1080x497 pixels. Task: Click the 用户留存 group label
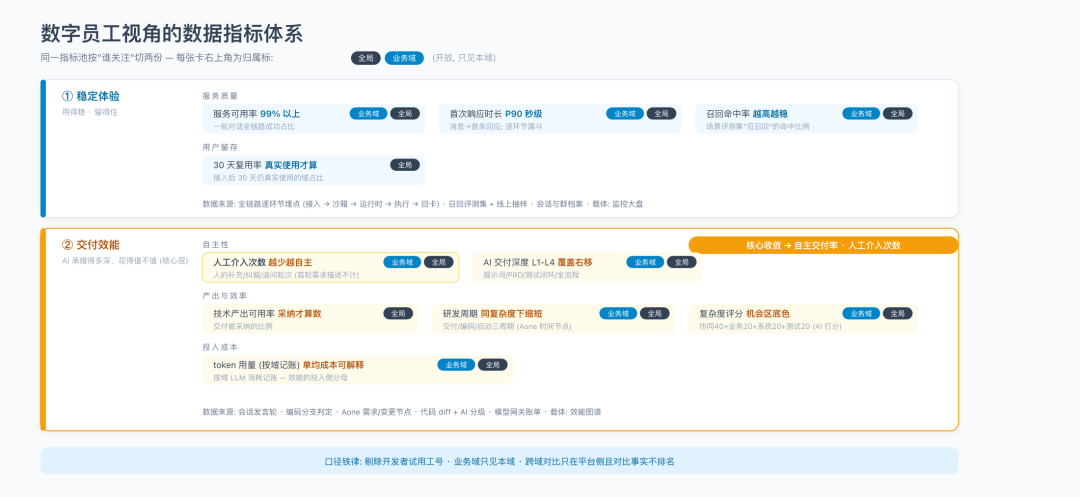coord(220,147)
